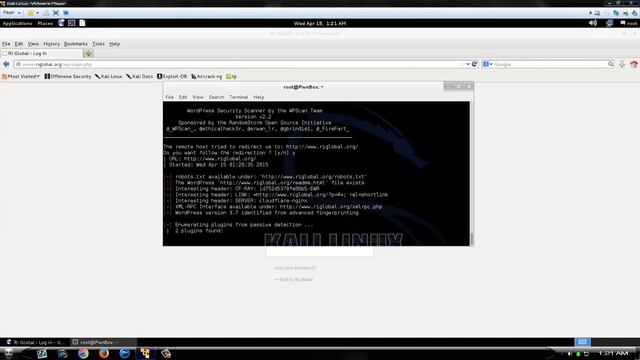Reload the page with refresh icon
640x360 pixels.
(474, 64)
